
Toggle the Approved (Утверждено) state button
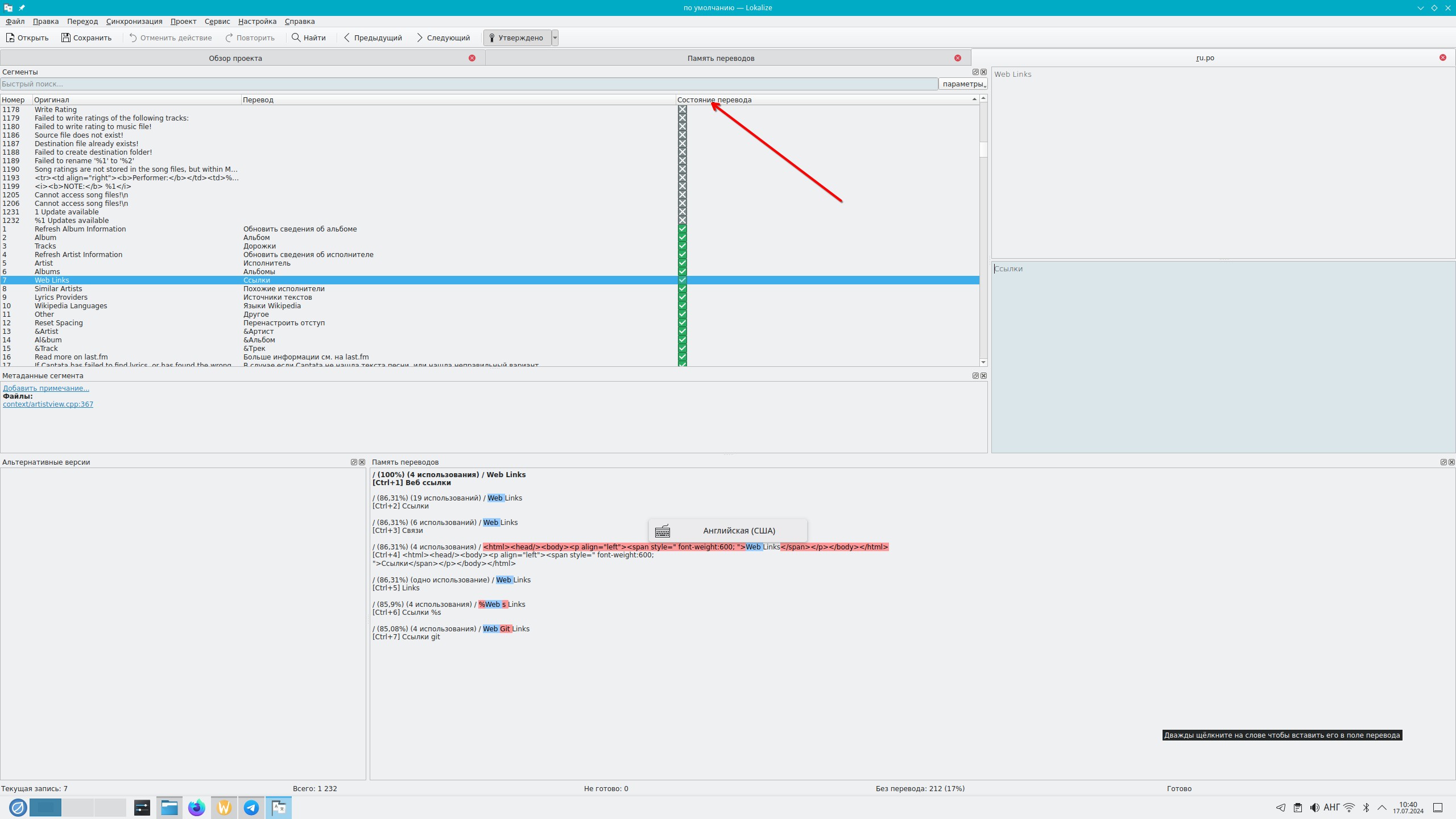pyautogui.click(x=516, y=38)
